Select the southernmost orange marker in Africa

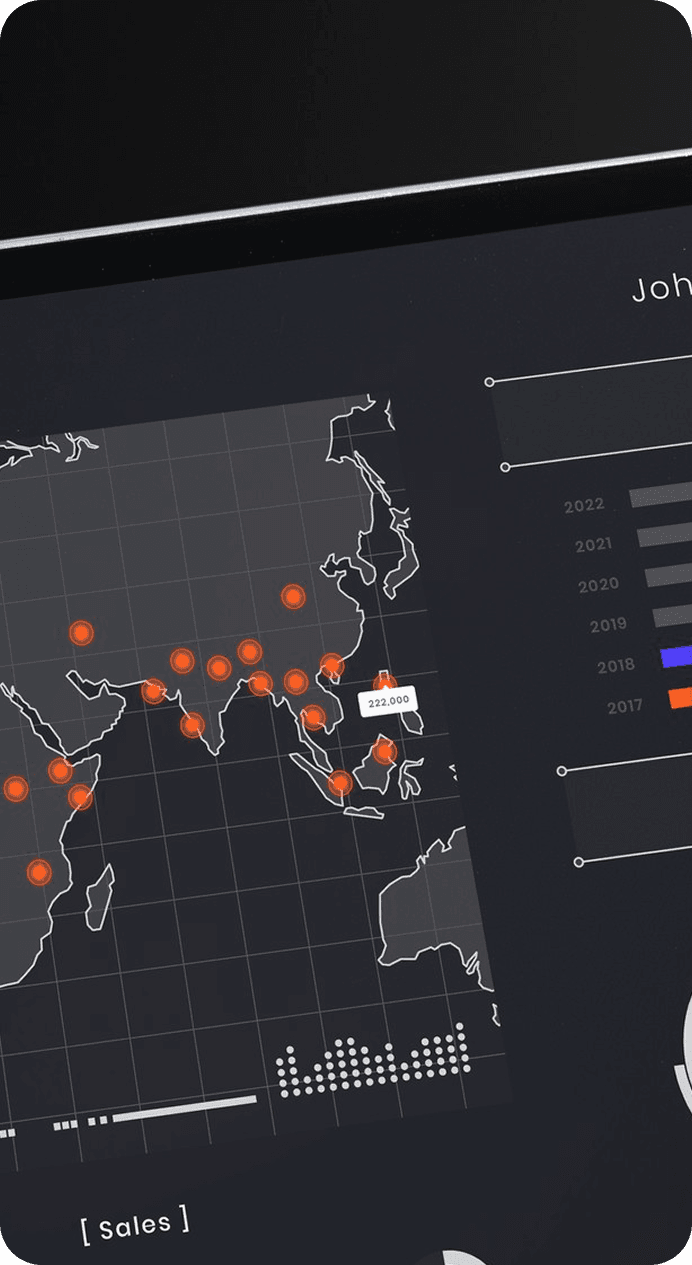tap(39, 872)
